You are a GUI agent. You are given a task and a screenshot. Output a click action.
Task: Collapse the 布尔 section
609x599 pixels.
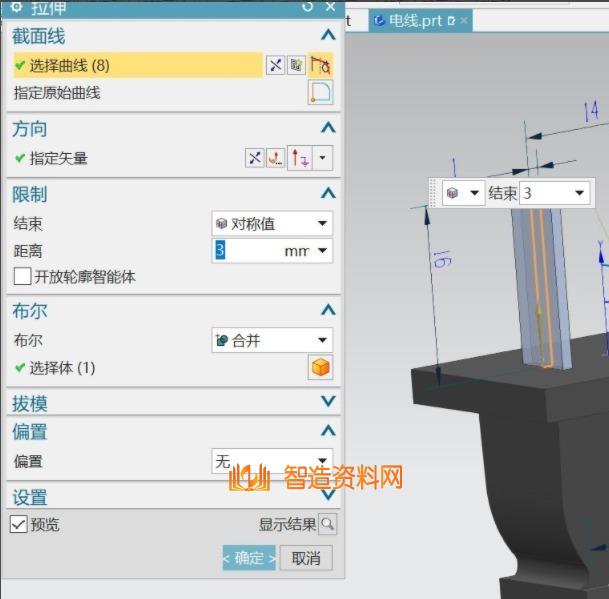pos(328,310)
